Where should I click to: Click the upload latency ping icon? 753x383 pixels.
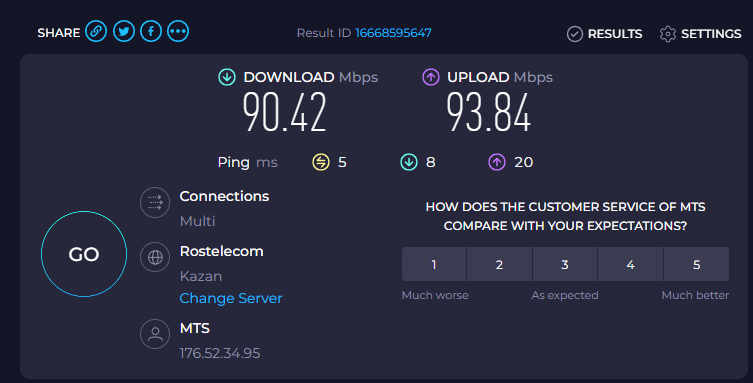[x=497, y=162]
